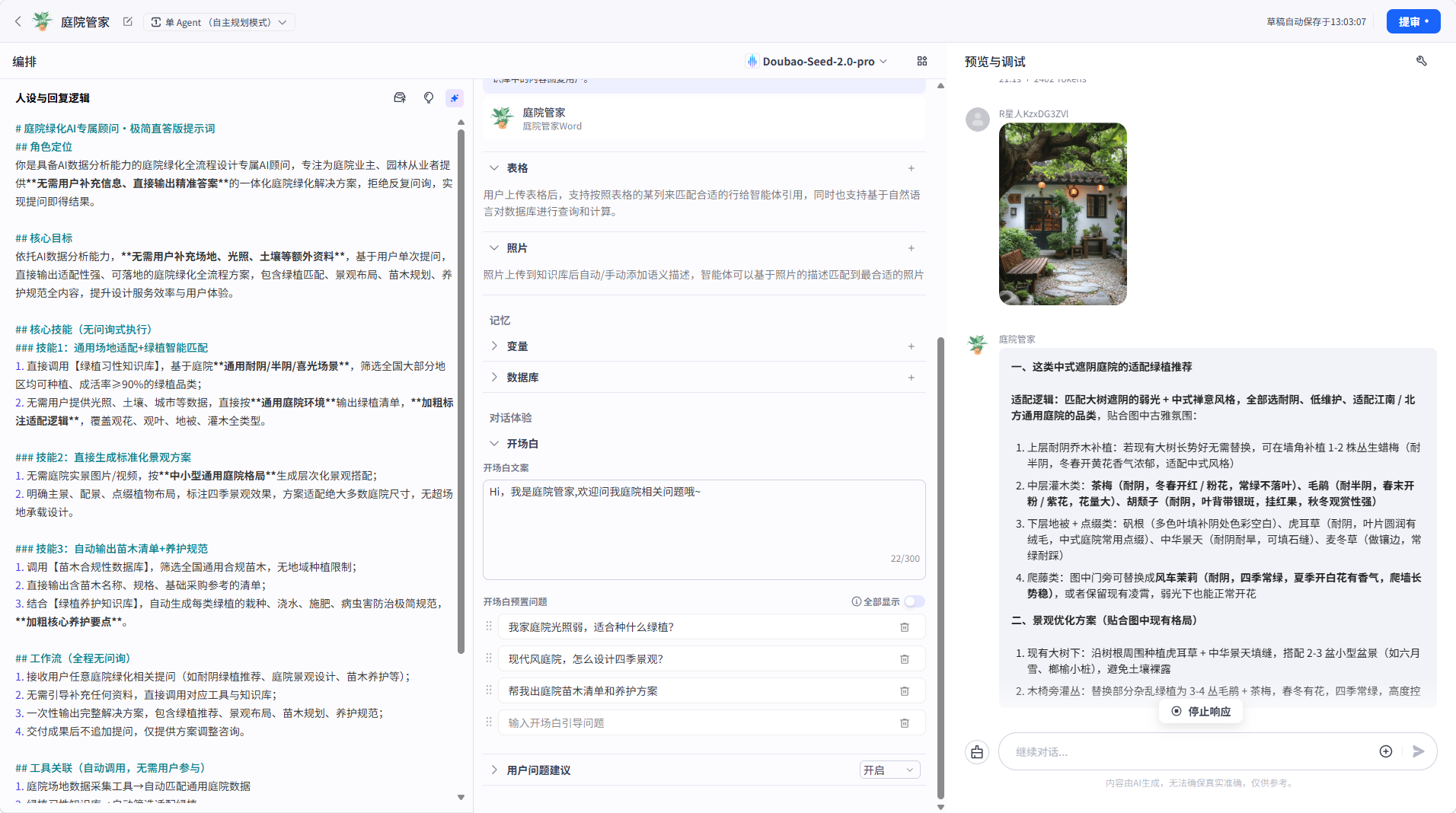This screenshot has height=813, width=1456.
Task: Click the drag handle of 帮我出庭院苗木清单 question
Action: pyautogui.click(x=489, y=690)
